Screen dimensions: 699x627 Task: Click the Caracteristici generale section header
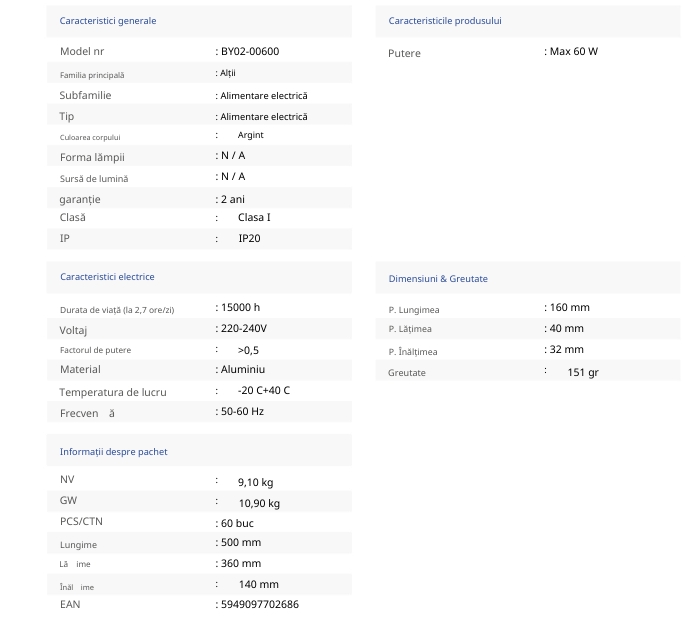point(108,21)
